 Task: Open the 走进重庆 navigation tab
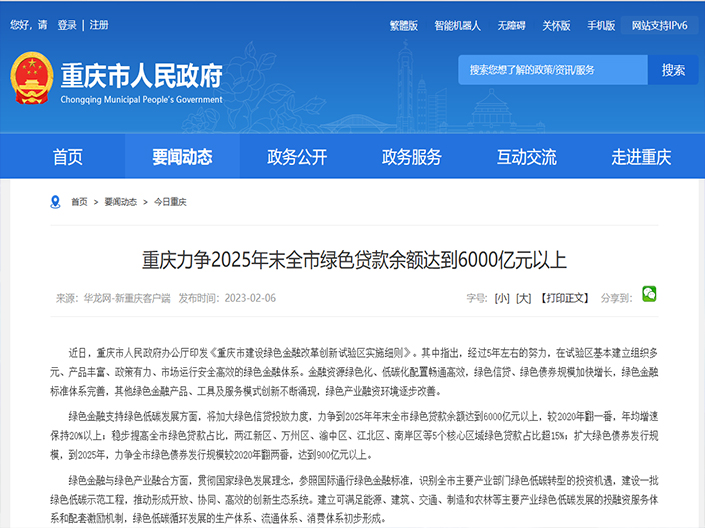641,157
